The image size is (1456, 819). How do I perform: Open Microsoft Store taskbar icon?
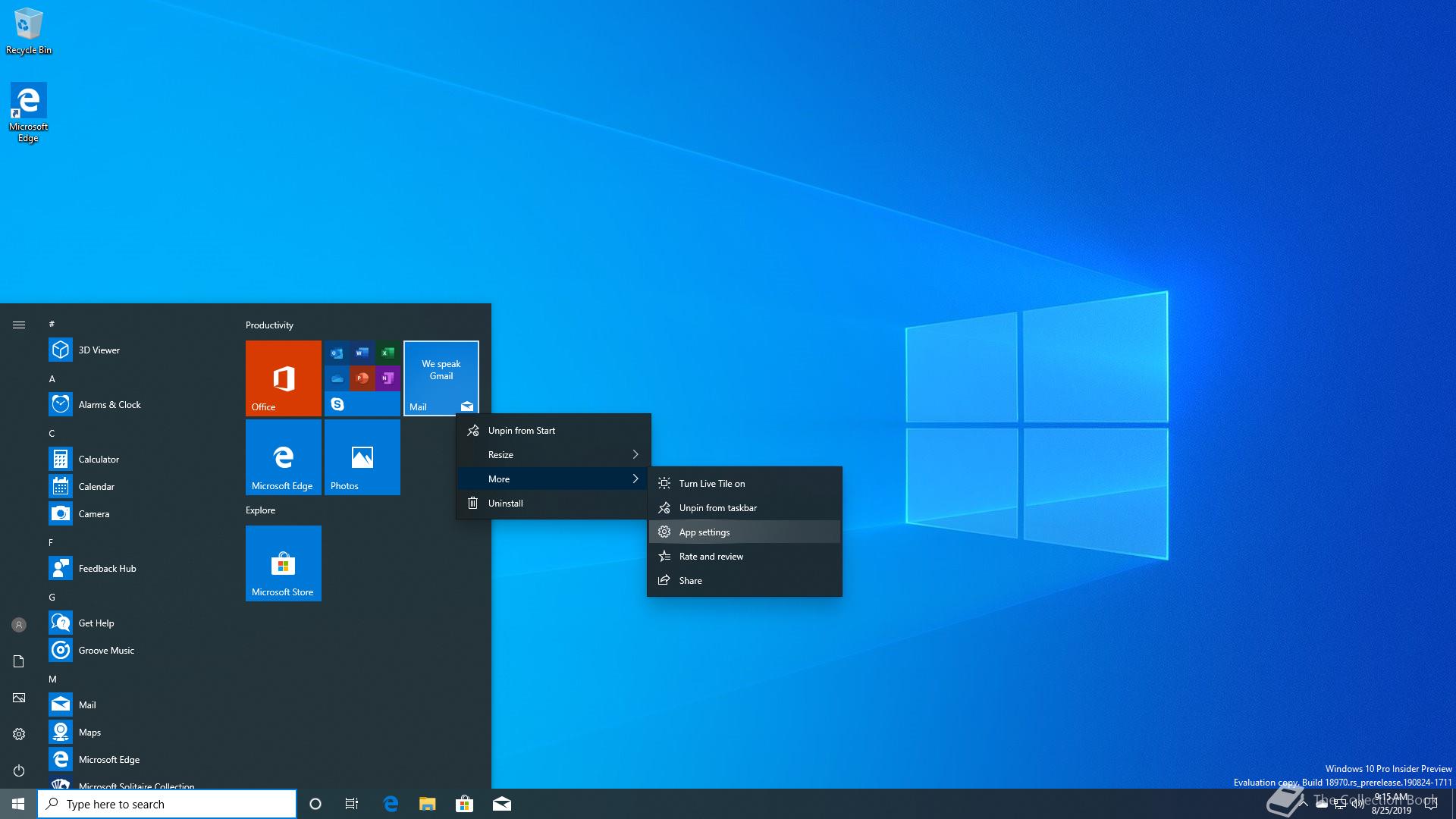pos(464,804)
